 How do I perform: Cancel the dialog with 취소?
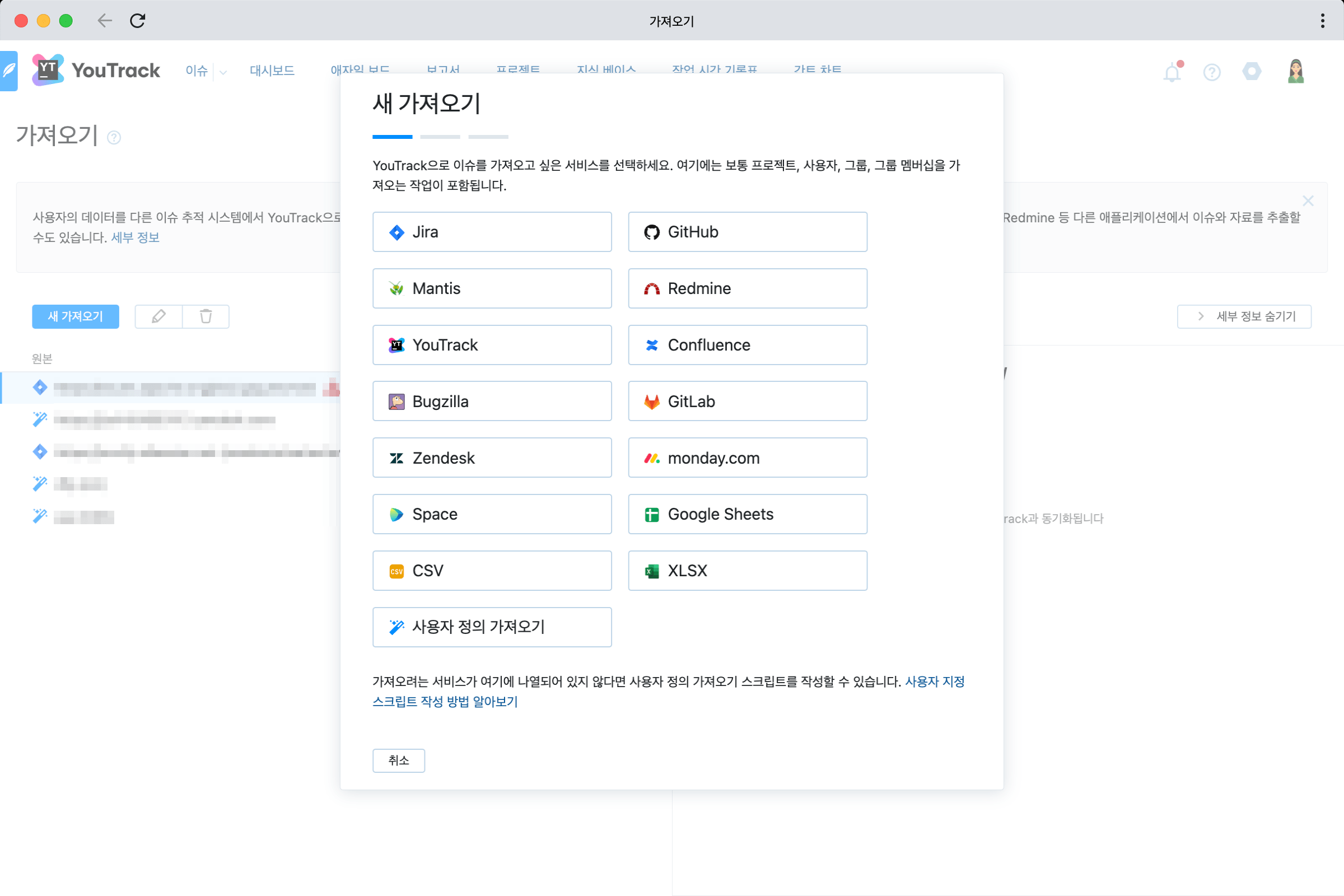(x=398, y=760)
